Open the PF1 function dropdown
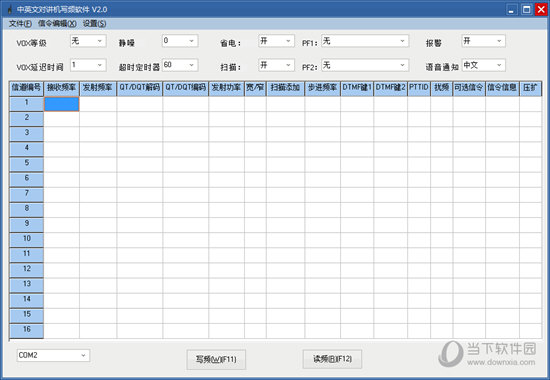The width and height of the screenshot is (550, 380). pos(365,41)
